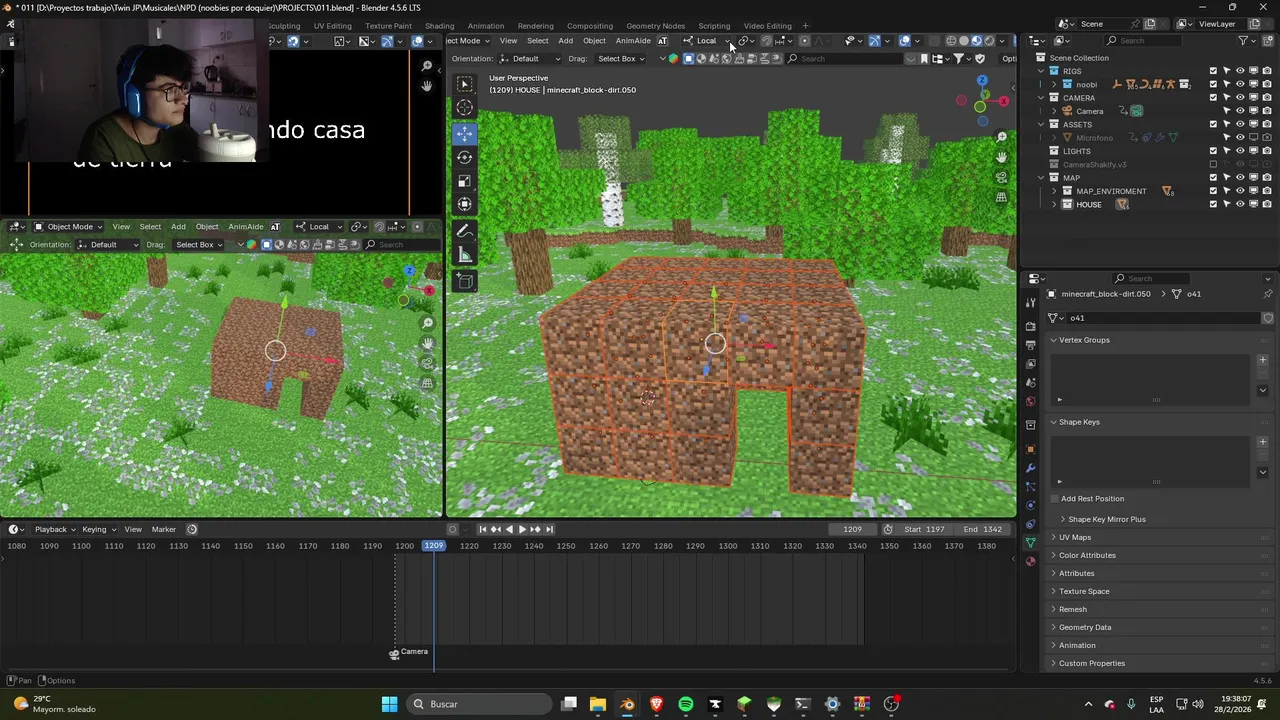Screen dimensions: 1280x720
Task: Open Object menu in main viewport header
Action: click(x=594, y=41)
